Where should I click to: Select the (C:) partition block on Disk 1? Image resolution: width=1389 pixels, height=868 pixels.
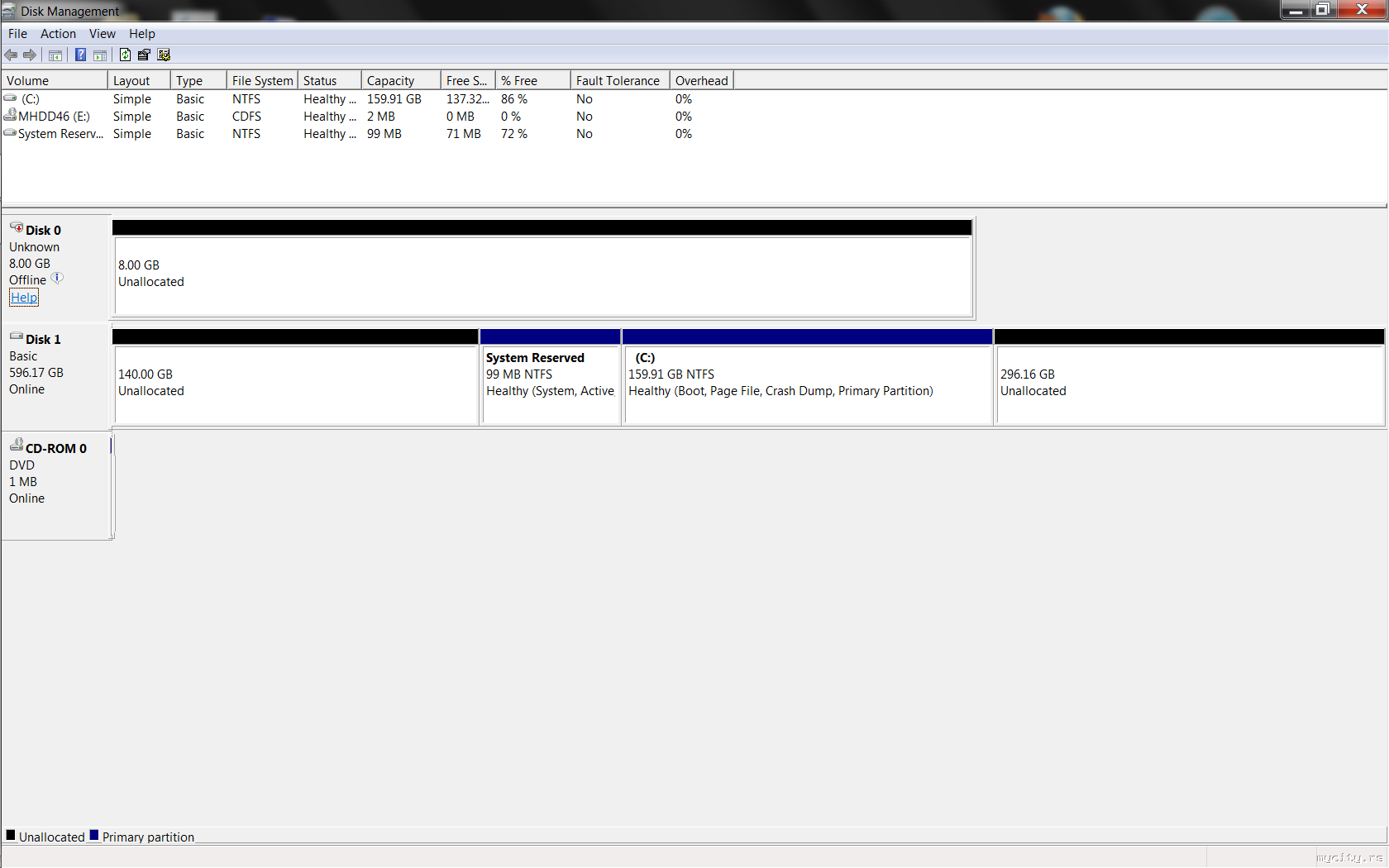808,385
